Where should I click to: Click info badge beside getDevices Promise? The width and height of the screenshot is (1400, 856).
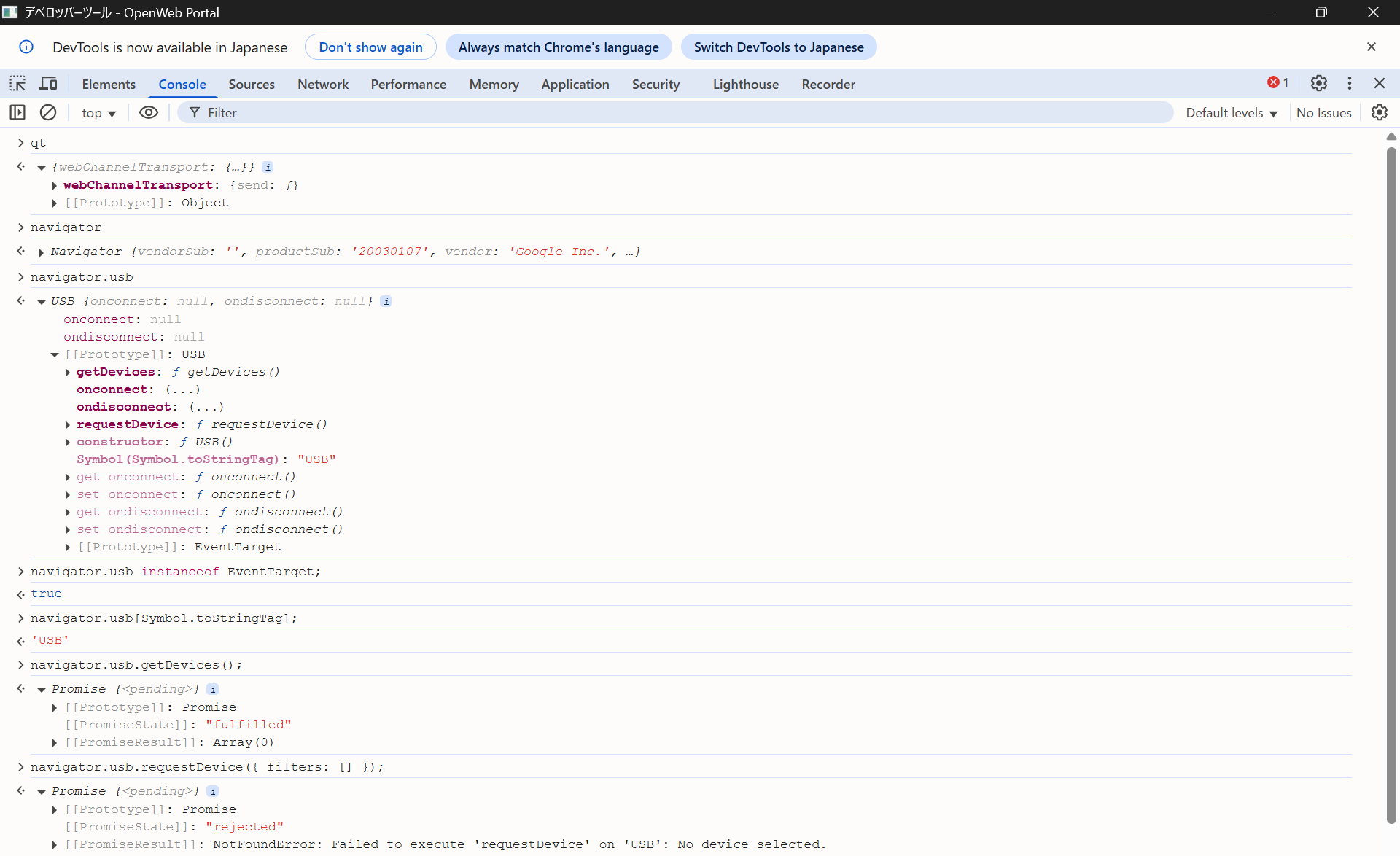[x=212, y=689]
